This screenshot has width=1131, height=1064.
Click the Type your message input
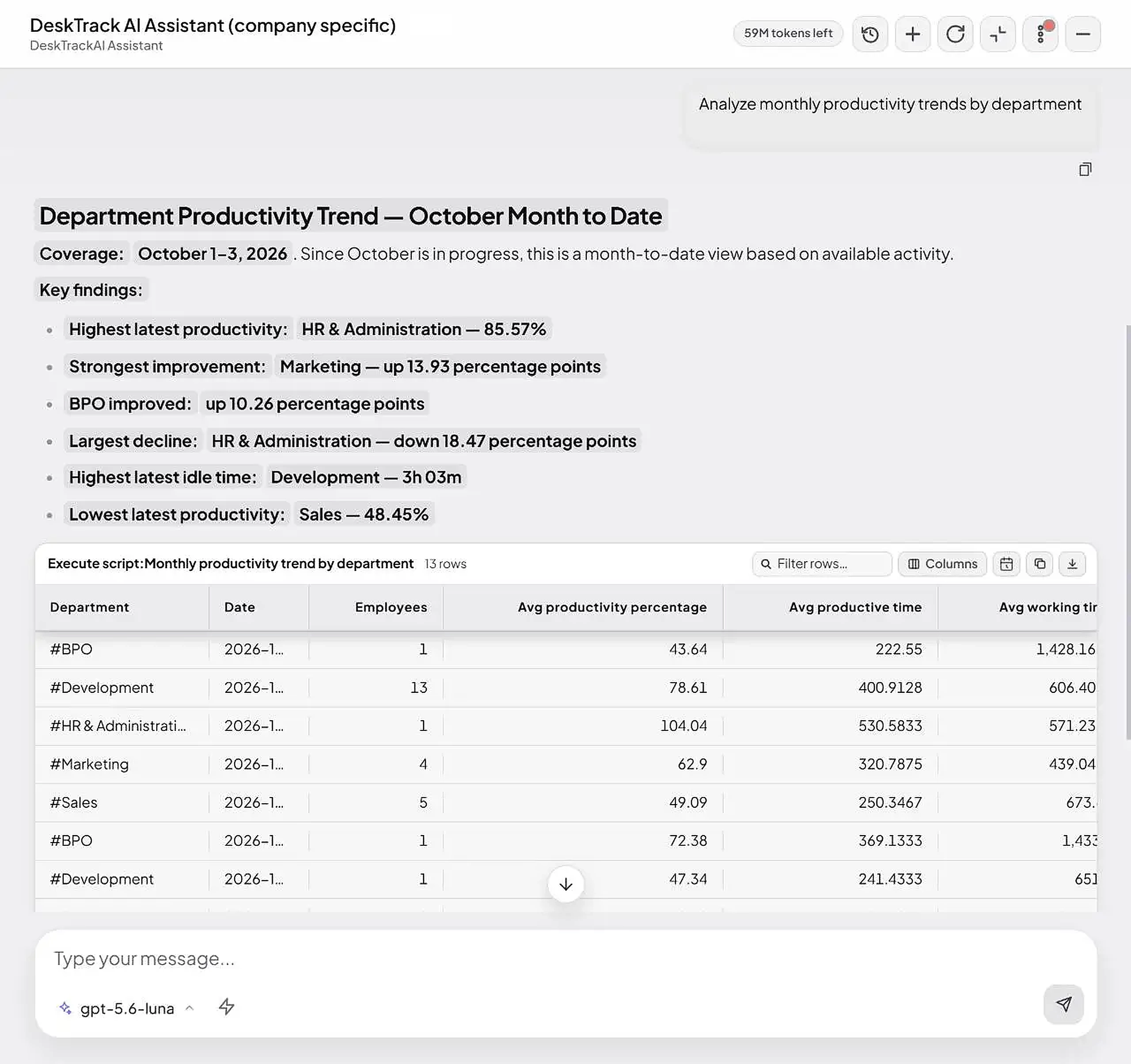[565, 959]
